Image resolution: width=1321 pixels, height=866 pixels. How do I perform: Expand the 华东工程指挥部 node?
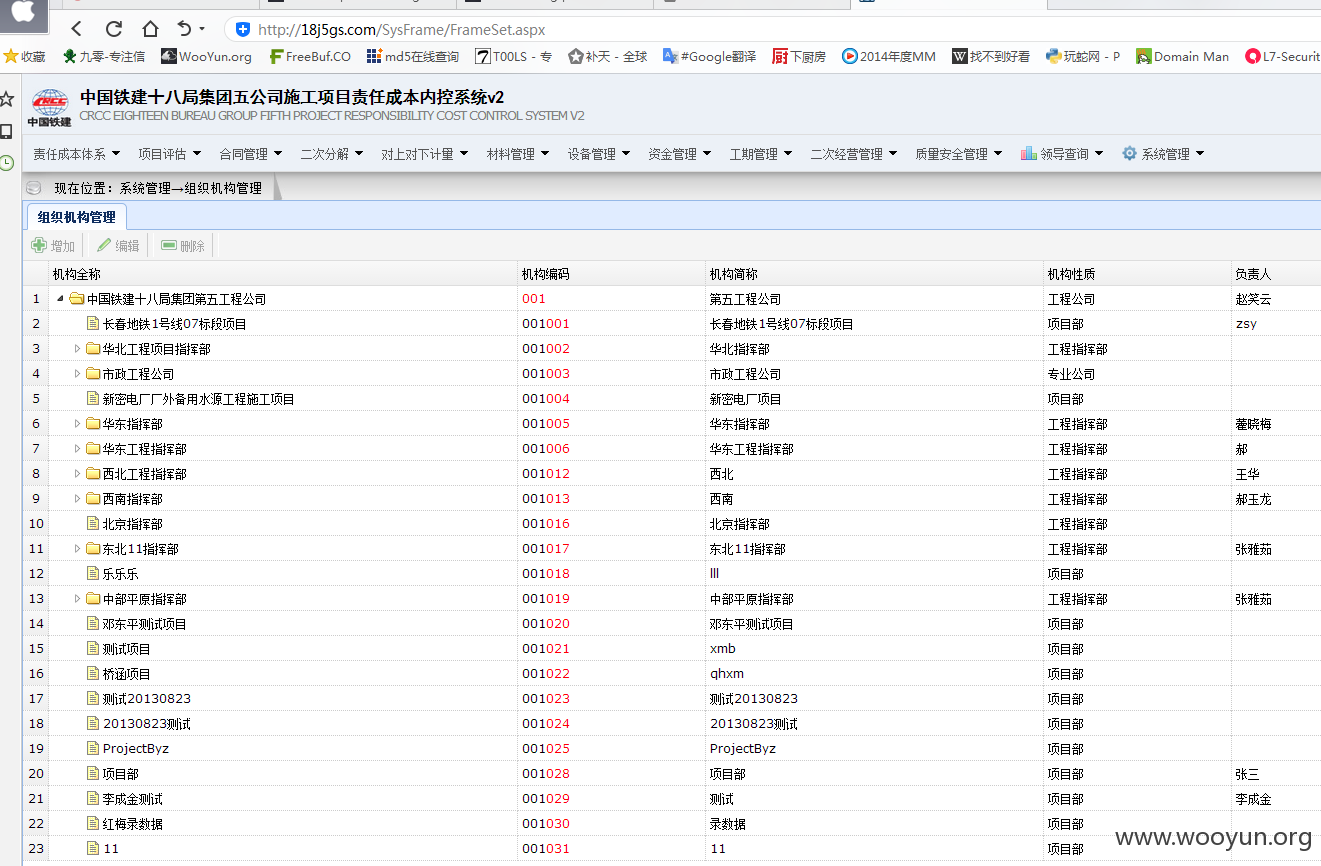[78, 449]
